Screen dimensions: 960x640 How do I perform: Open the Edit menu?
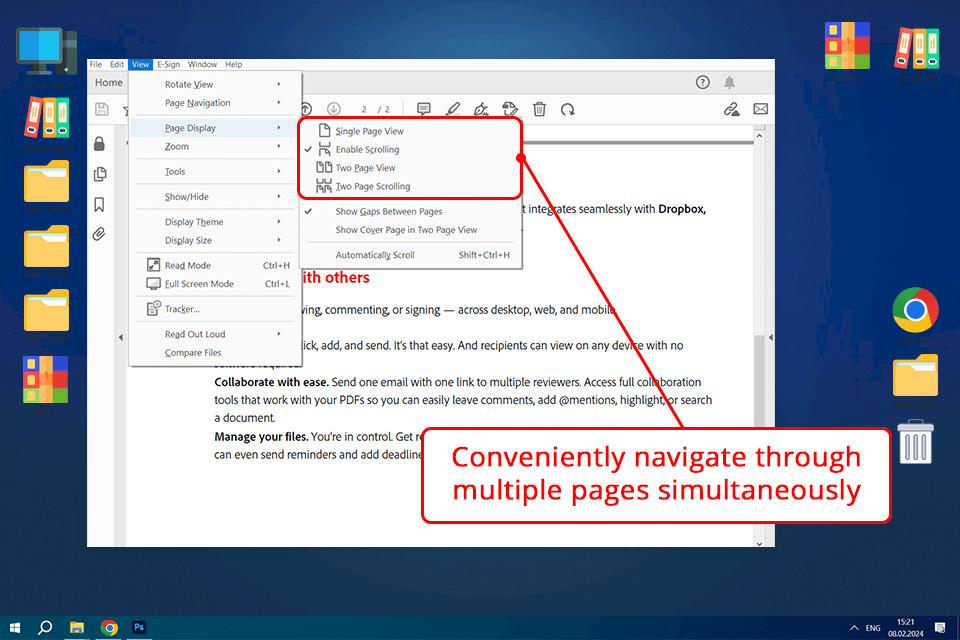point(116,64)
